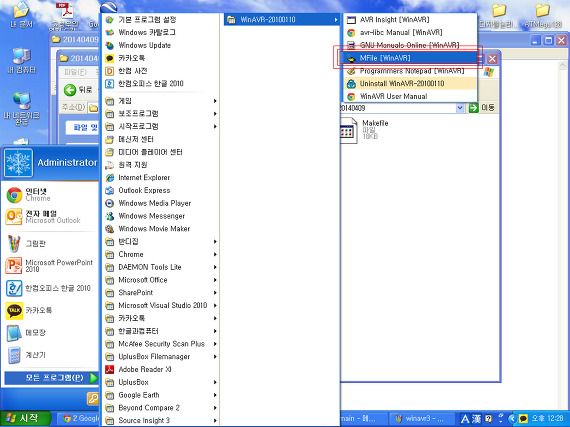Click the Explorer window vertical scrollbar
This screenshot has height=427, width=570.
point(563,235)
